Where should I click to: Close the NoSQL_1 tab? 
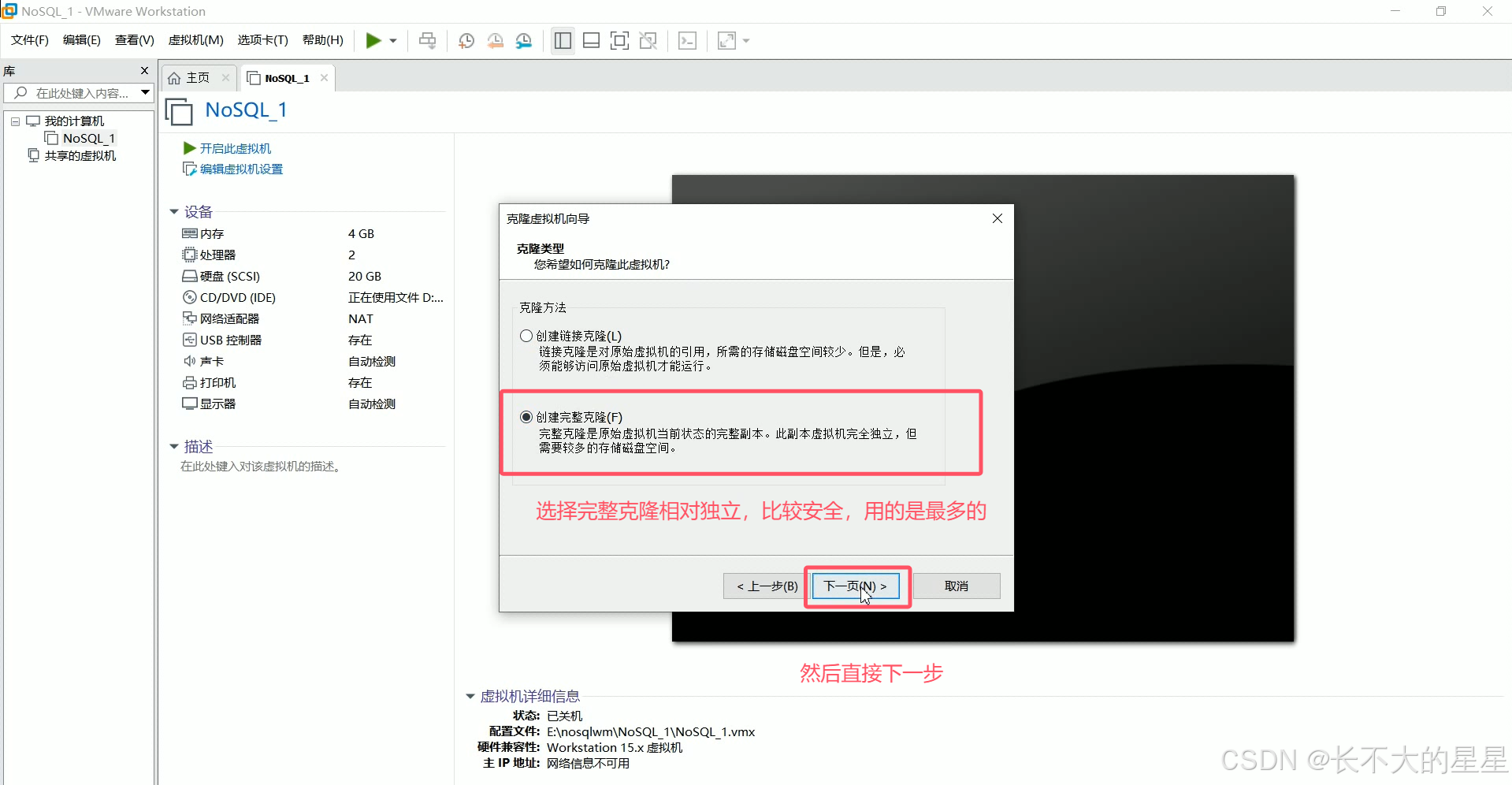coord(324,77)
